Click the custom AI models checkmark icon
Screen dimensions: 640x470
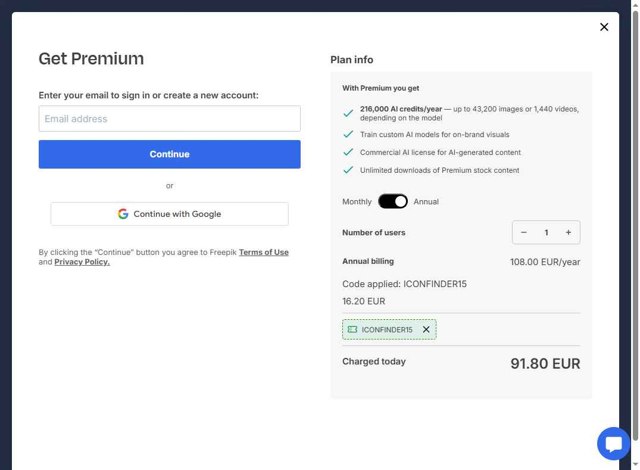coord(348,134)
